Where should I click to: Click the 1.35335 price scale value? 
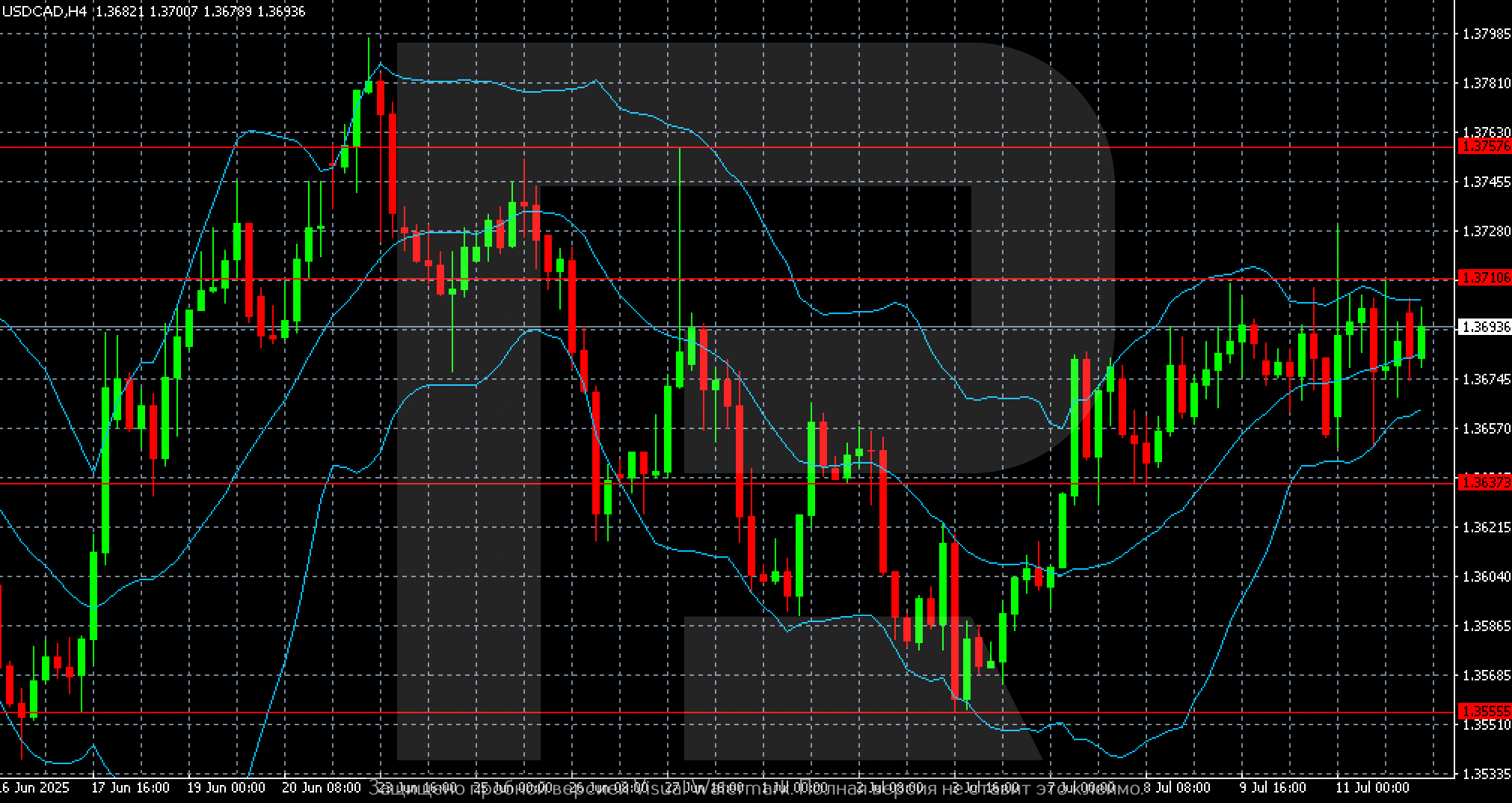click(1485, 773)
